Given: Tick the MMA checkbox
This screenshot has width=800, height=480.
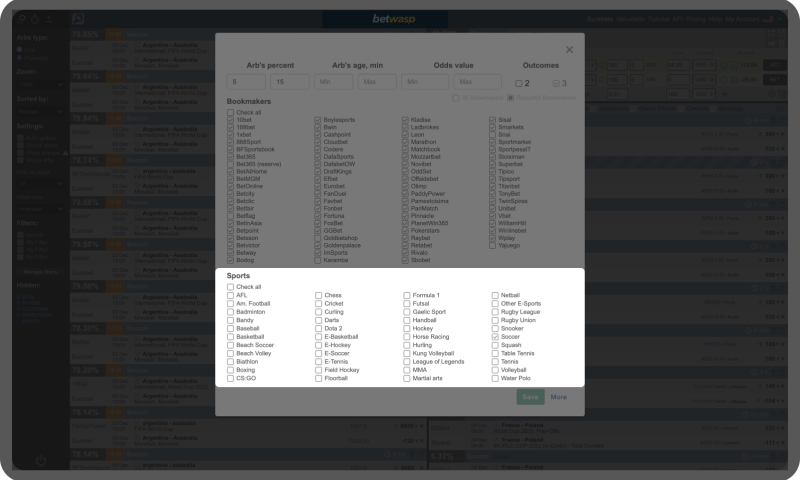Looking at the screenshot, I should 407,370.
